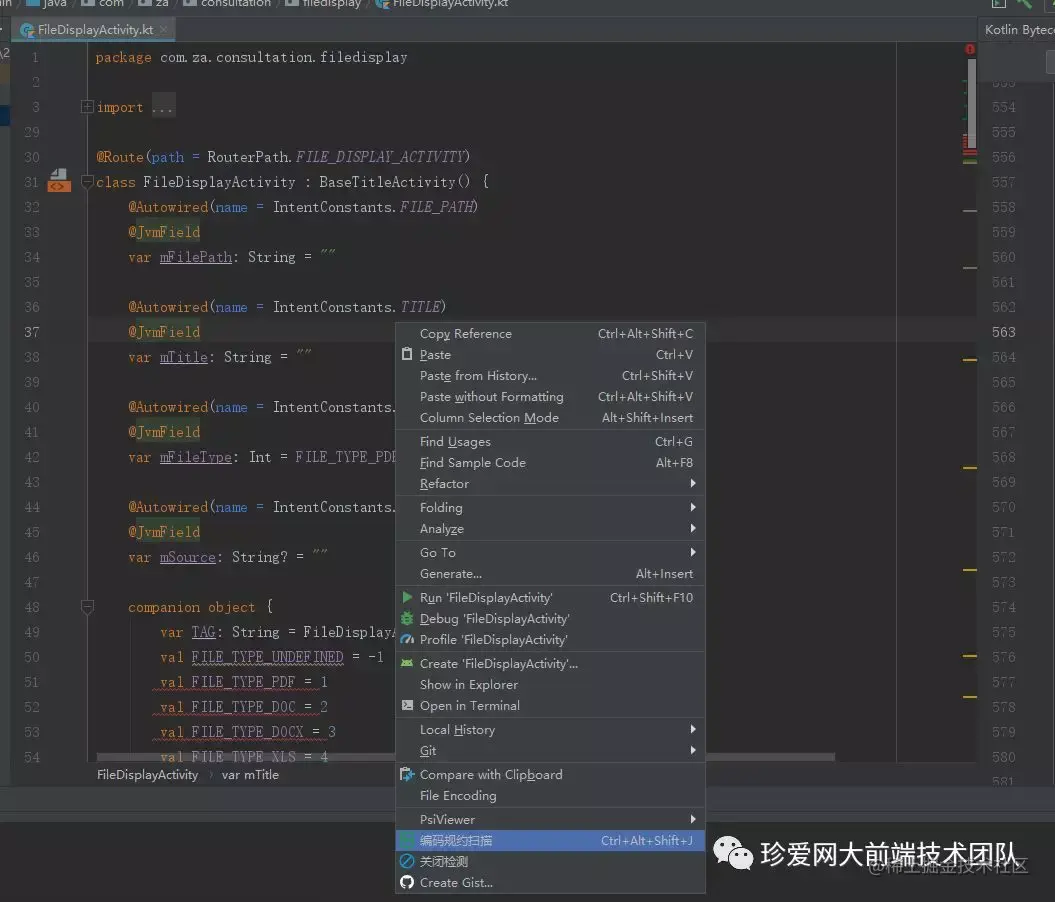The height and width of the screenshot is (902, 1055).
Task: Select Paste from History
Action: [550, 375]
